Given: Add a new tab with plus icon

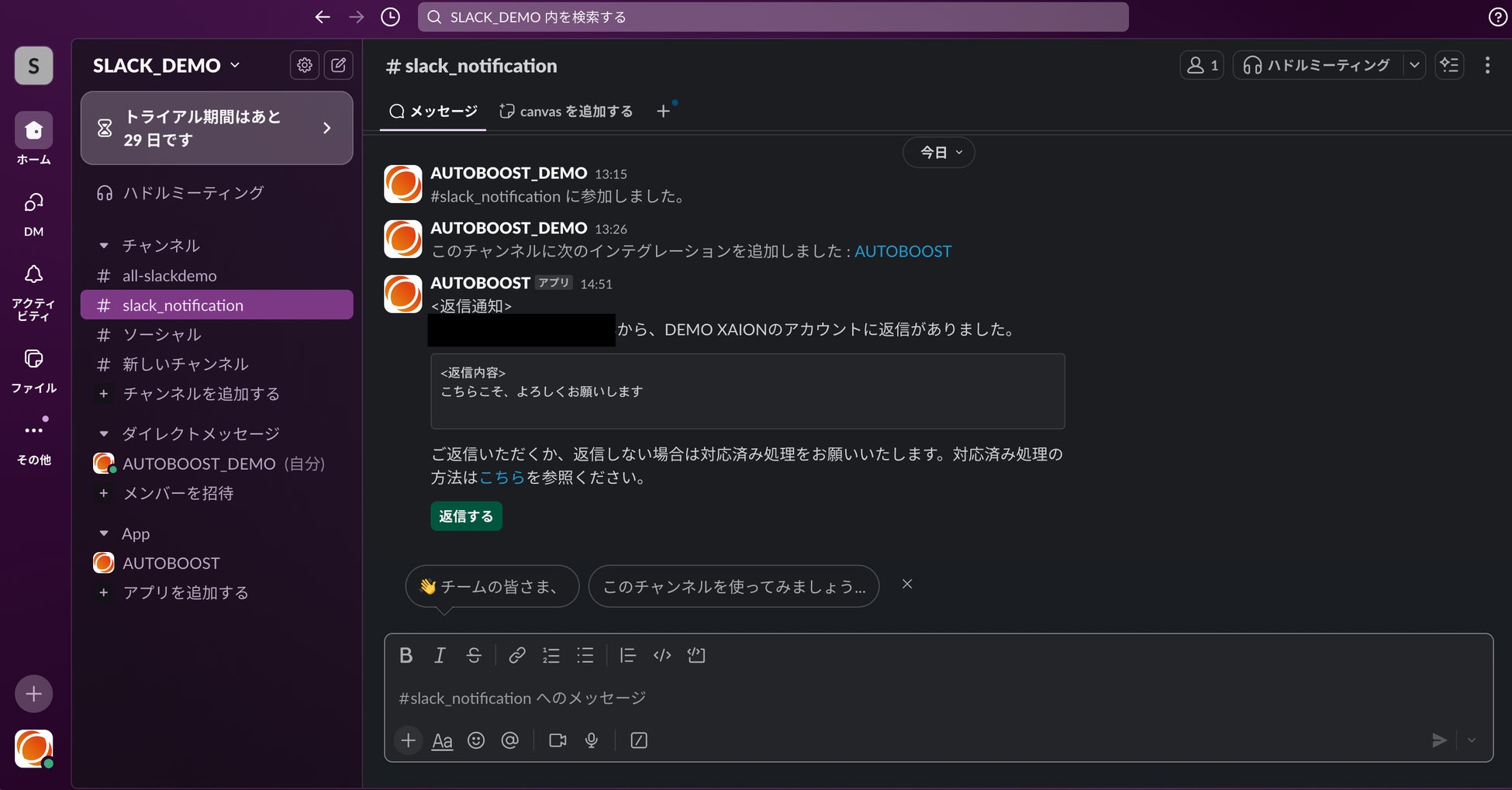Looking at the screenshot, I should click(663, 112).
